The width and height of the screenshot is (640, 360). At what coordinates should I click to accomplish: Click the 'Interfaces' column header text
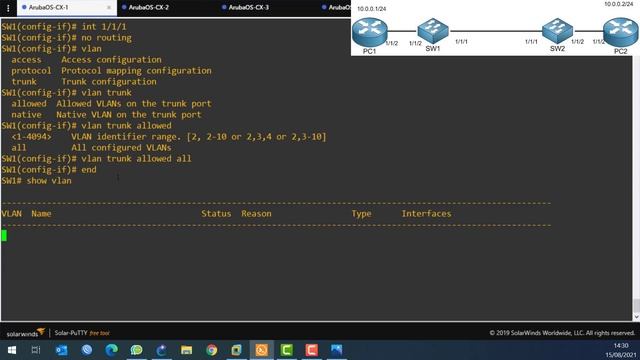(427, 213)
